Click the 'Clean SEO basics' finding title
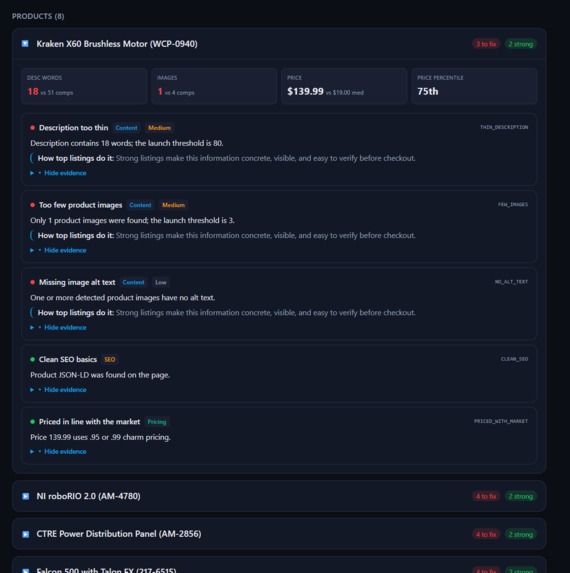Viewport: 570px width, 573px height. point(68,360)
